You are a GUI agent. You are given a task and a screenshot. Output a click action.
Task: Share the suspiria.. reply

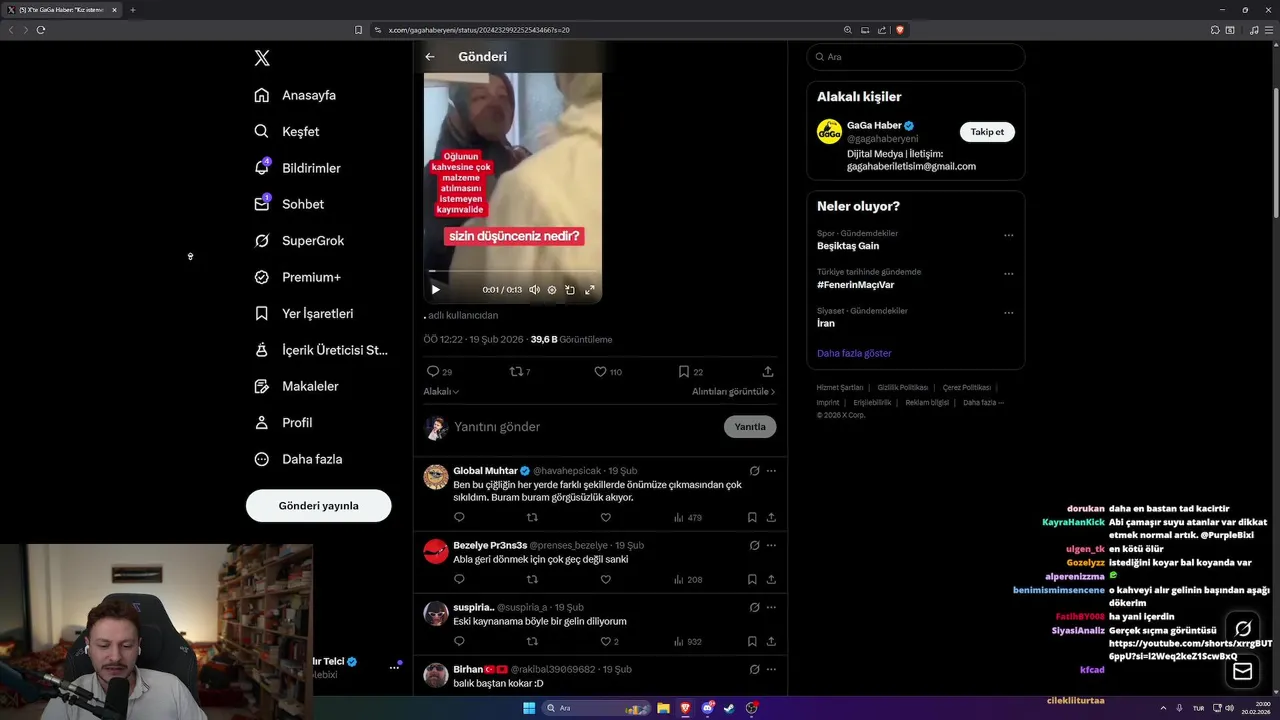[771, 642]
